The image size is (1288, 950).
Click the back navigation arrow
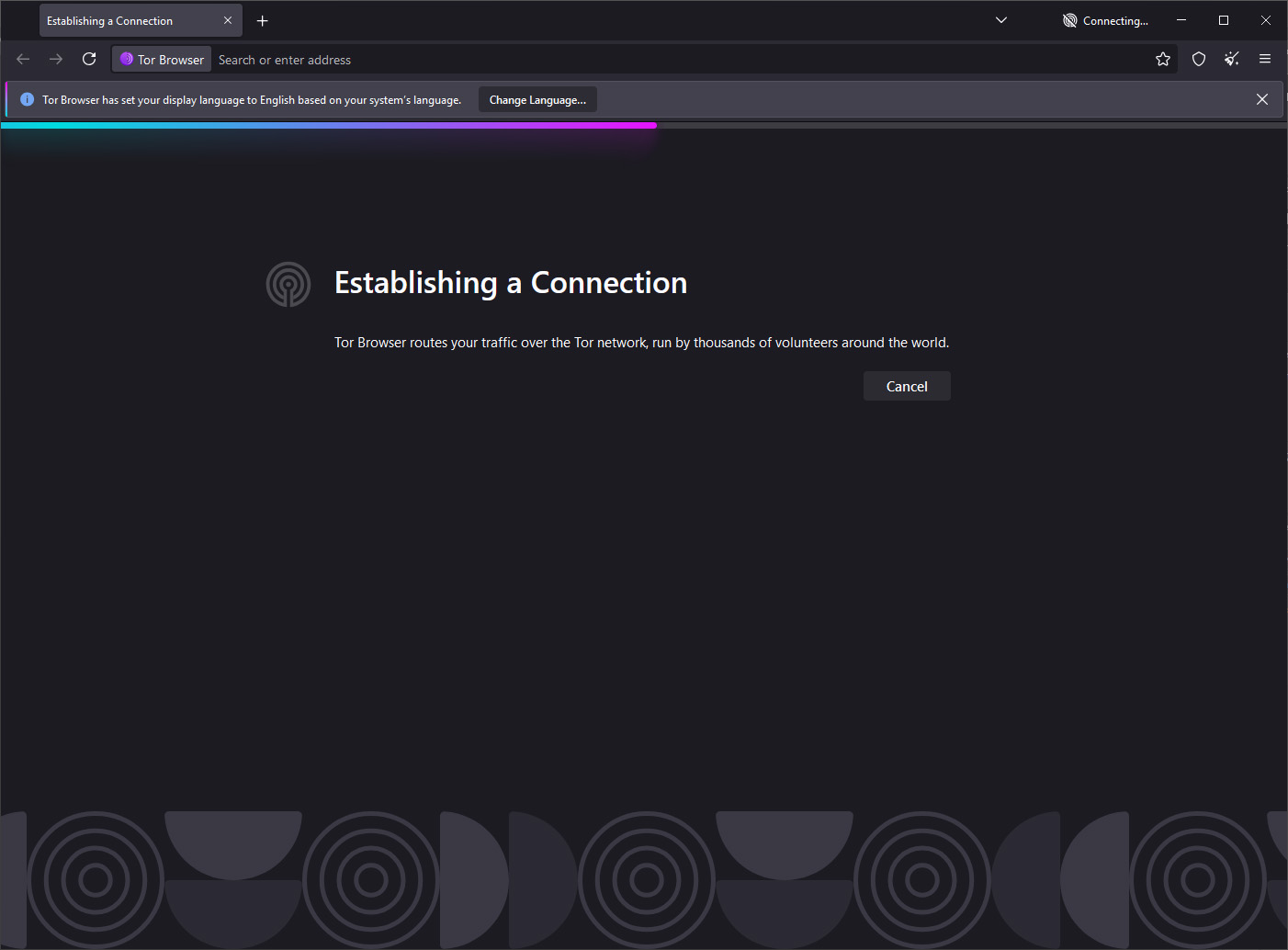pos(23,59)
